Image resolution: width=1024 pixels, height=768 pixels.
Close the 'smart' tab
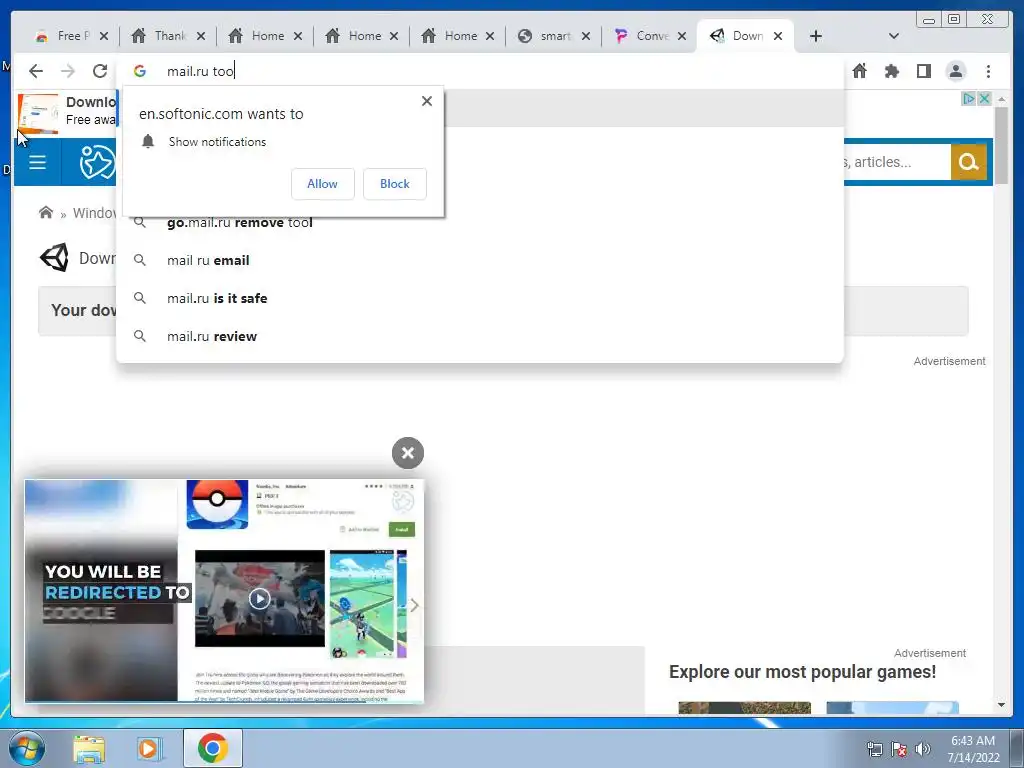(586, 36)
